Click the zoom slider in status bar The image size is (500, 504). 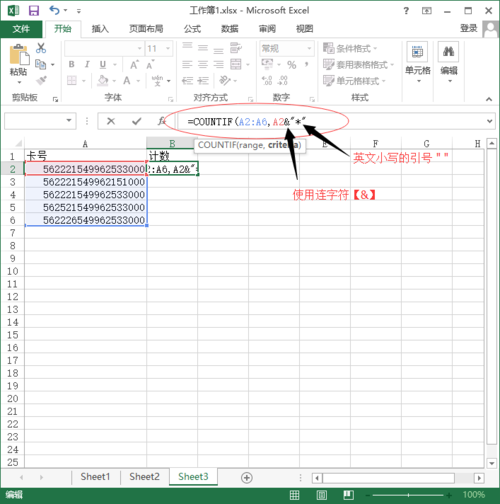click(408, 495)
